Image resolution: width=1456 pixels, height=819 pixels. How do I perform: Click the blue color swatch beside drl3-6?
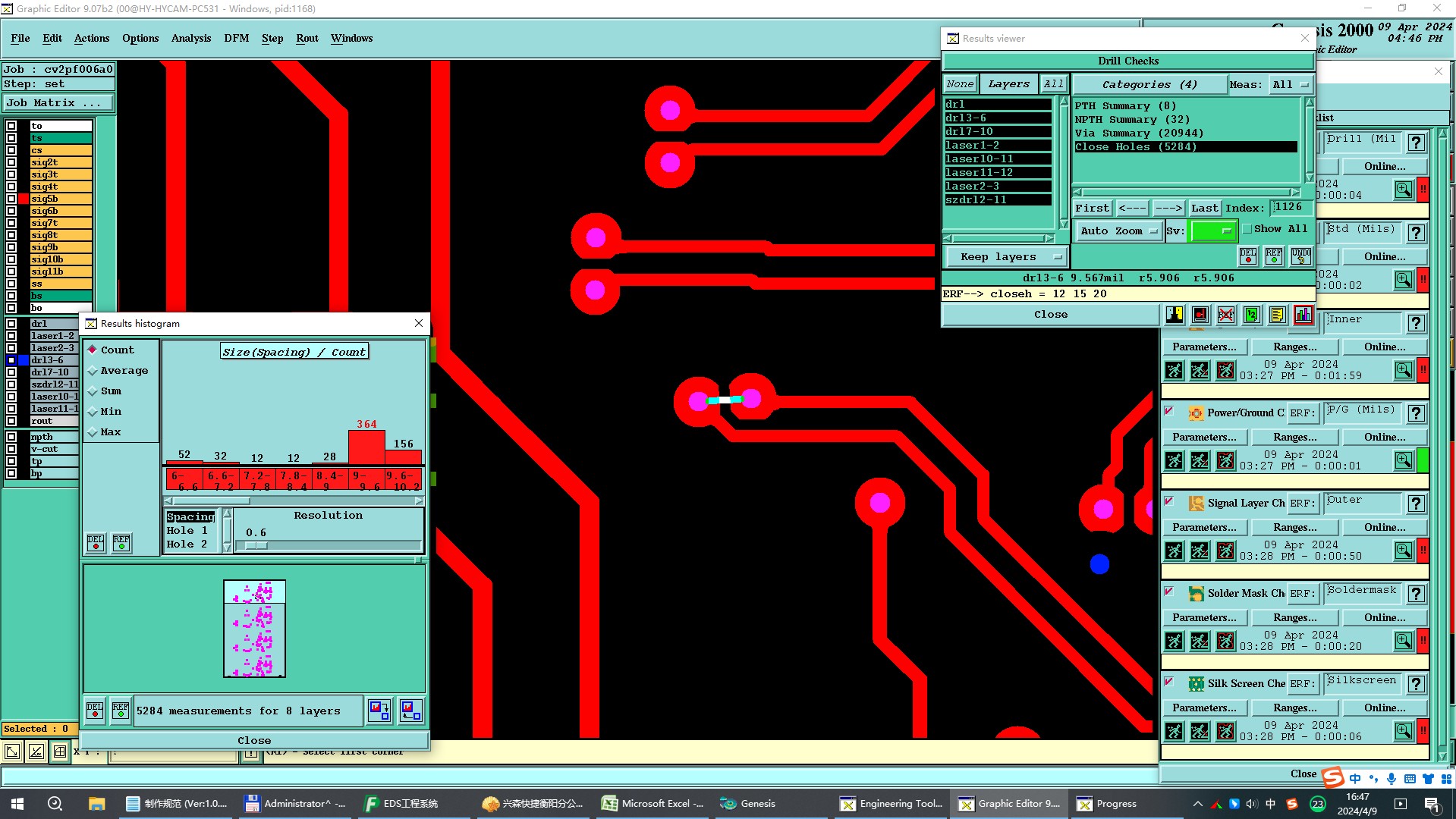click(x=24, y=360)
